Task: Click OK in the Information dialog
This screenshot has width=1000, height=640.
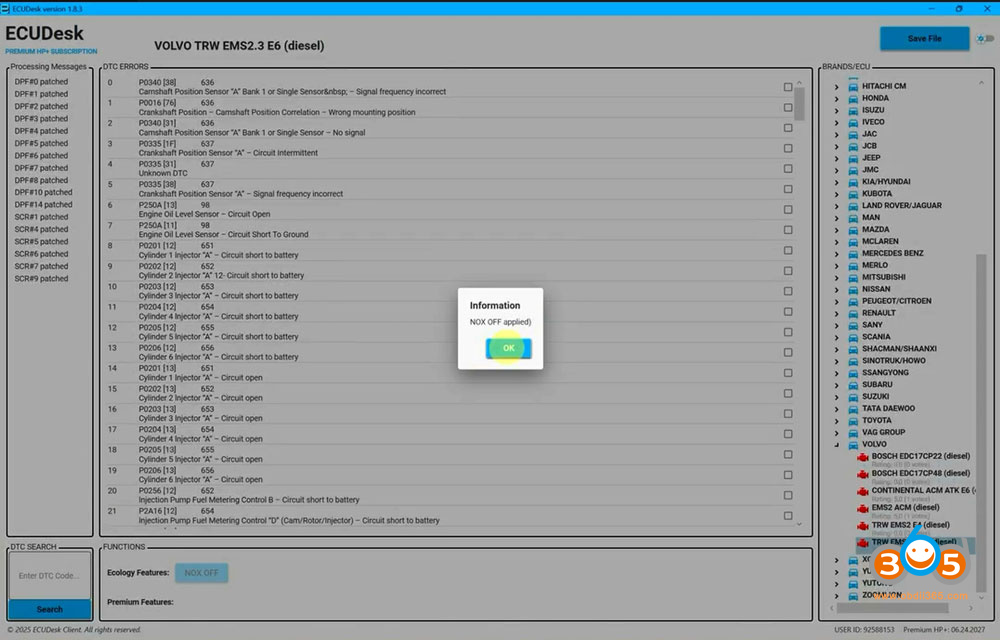Action: point(508,348)
